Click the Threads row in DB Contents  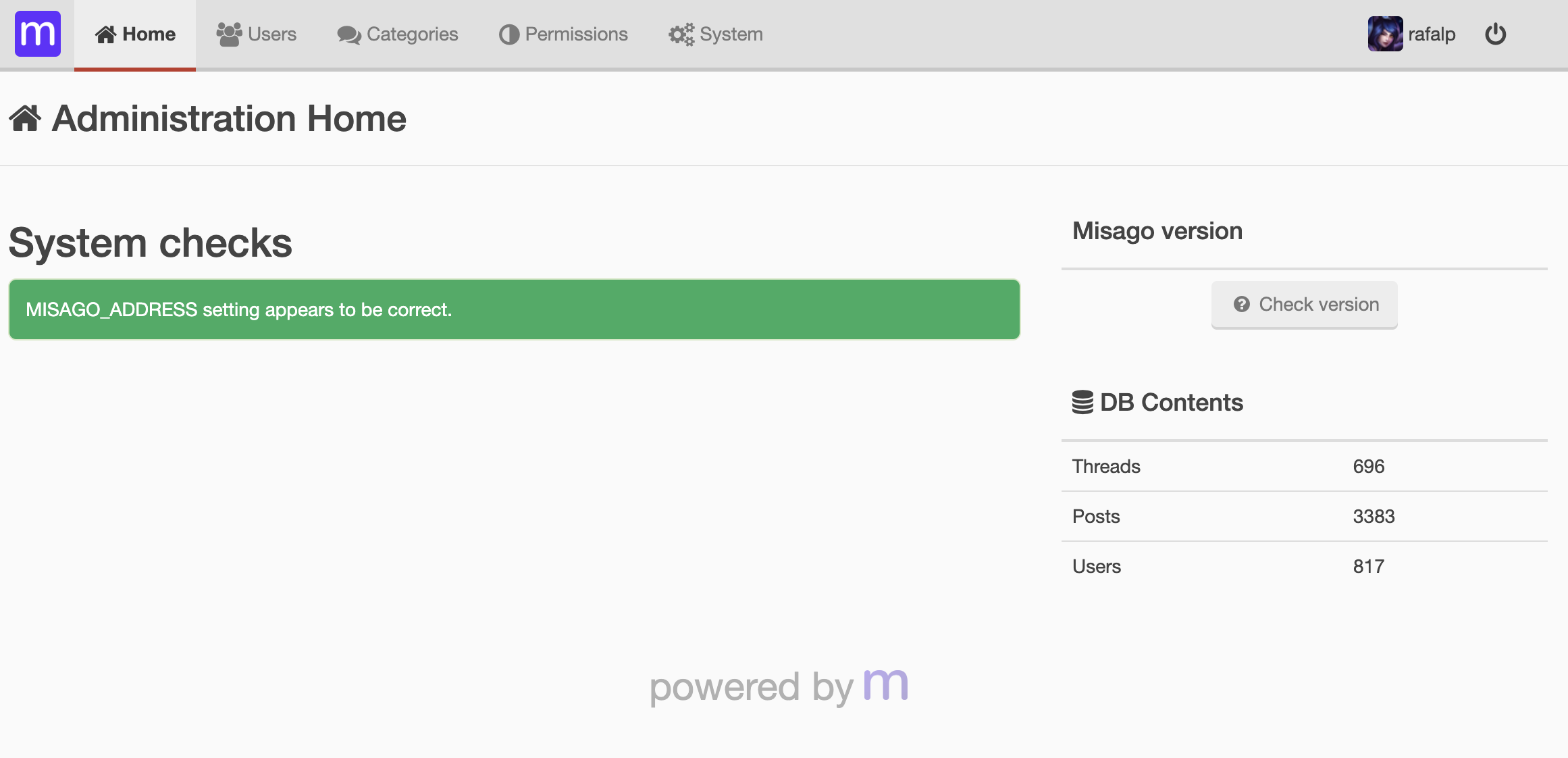(x=1303, y=466)
